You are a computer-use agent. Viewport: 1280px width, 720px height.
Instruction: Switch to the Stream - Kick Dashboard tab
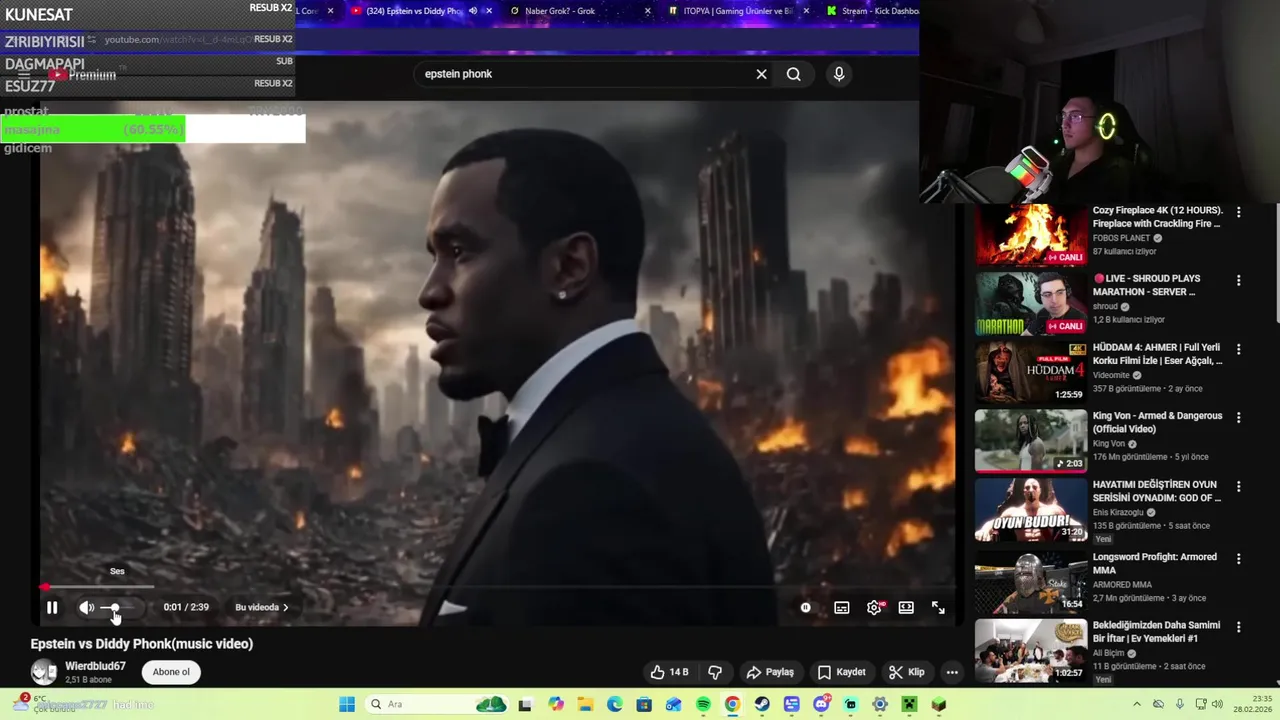(x=870, y=11)
